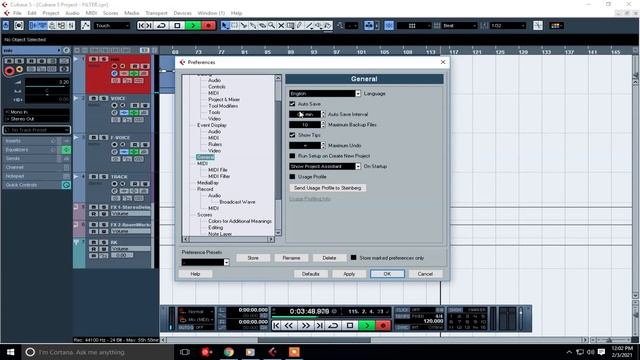Solo the TRACK track

tap(104, 177)
